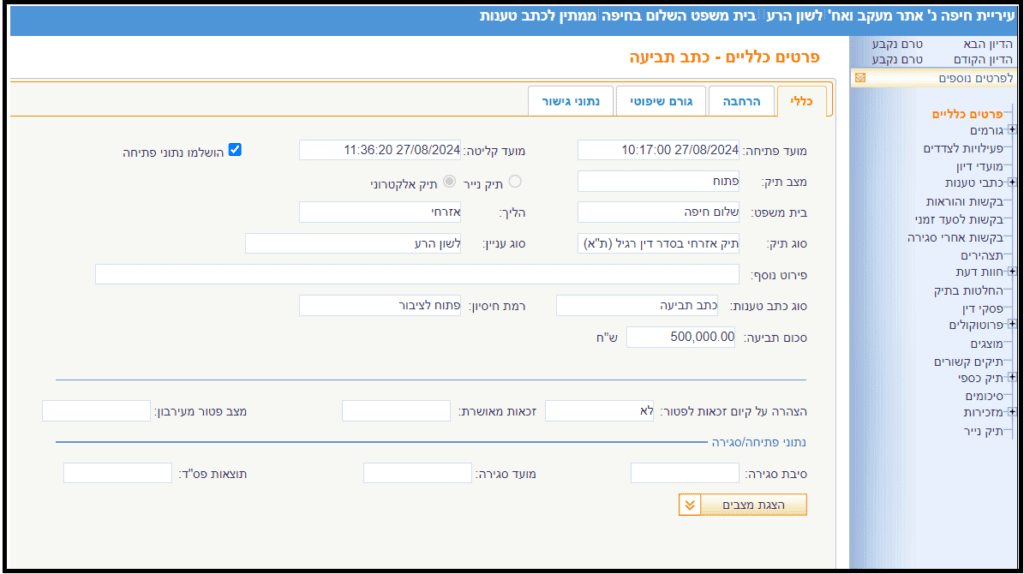
Task: Click the מועד קליטה date field
Action: coord(380,150)
